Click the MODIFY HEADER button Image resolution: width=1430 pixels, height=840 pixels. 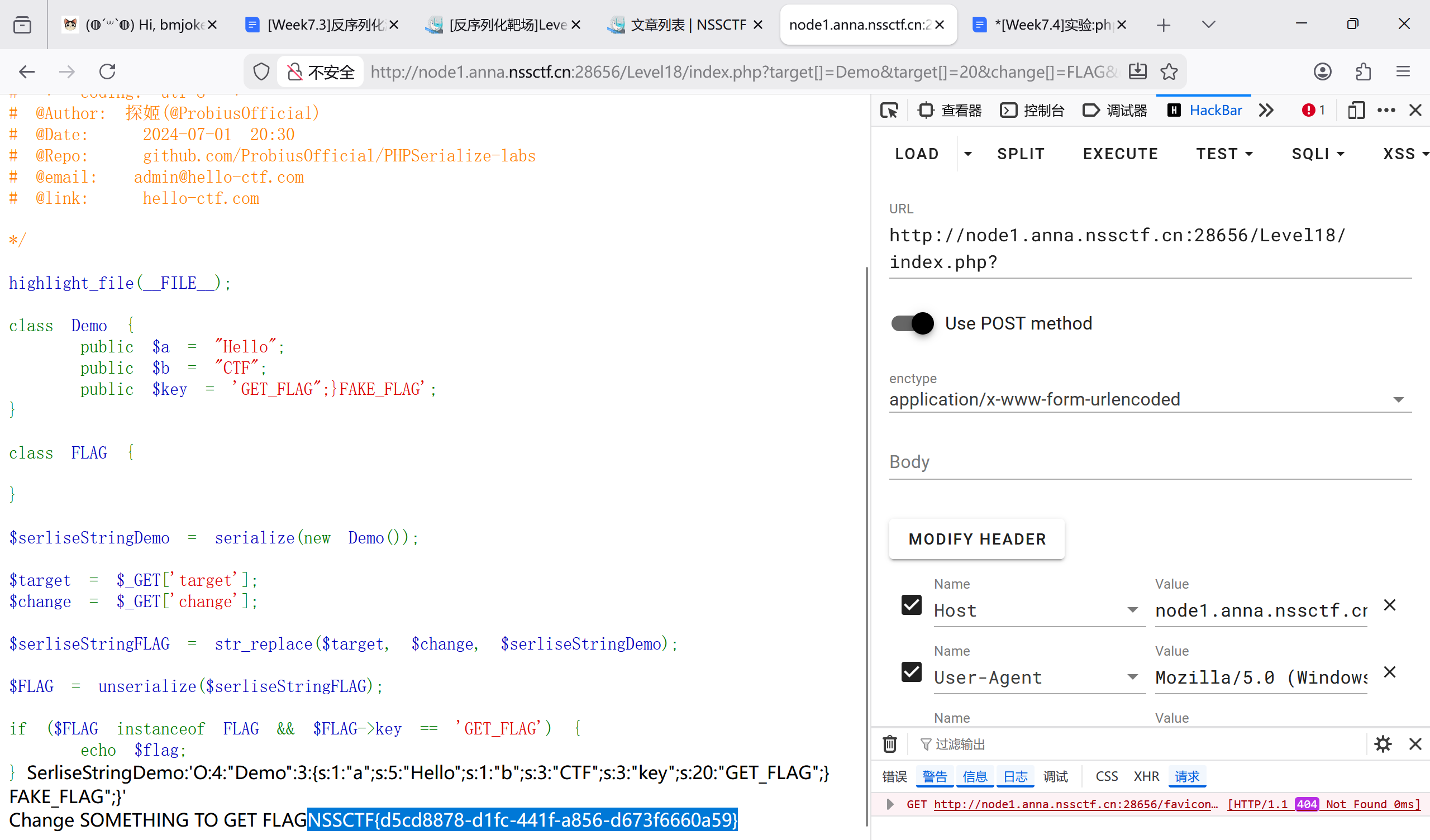pyautogui.click(x=976, y=538)
